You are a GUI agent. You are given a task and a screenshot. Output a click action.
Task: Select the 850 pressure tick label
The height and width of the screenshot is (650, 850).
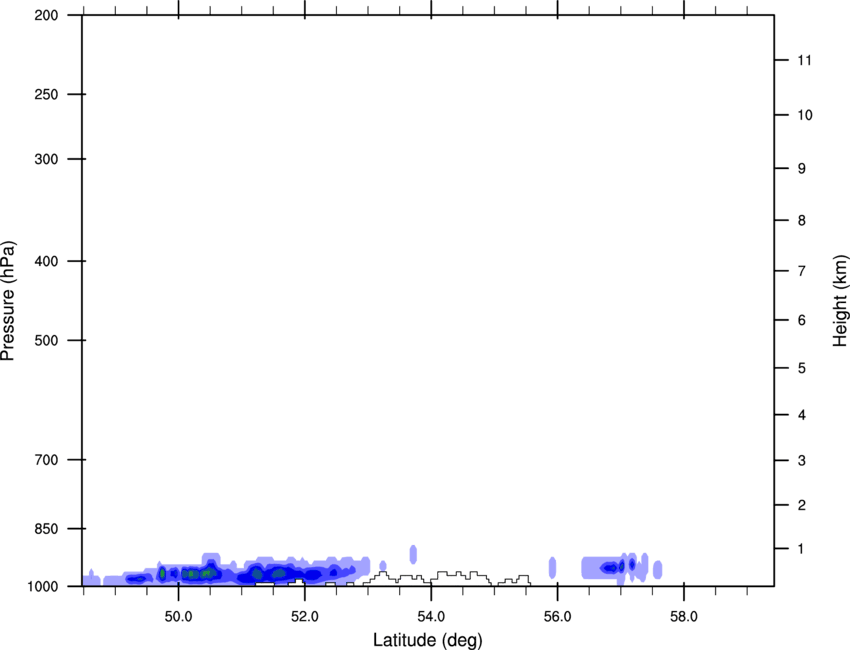pos(46,529)
